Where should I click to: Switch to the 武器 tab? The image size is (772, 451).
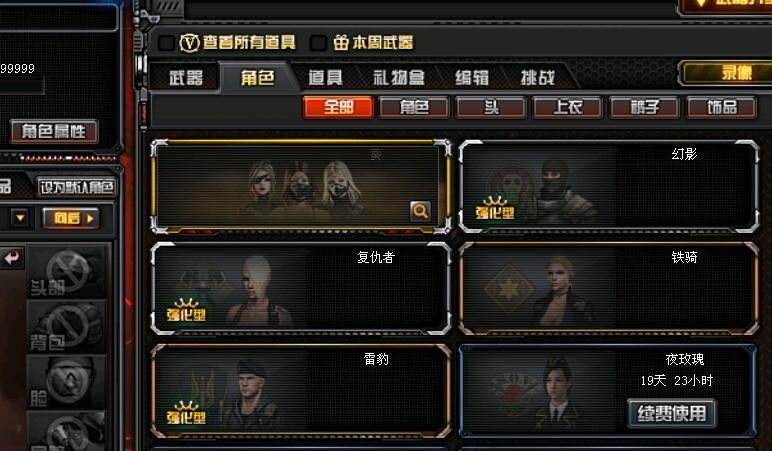point(186,77)
